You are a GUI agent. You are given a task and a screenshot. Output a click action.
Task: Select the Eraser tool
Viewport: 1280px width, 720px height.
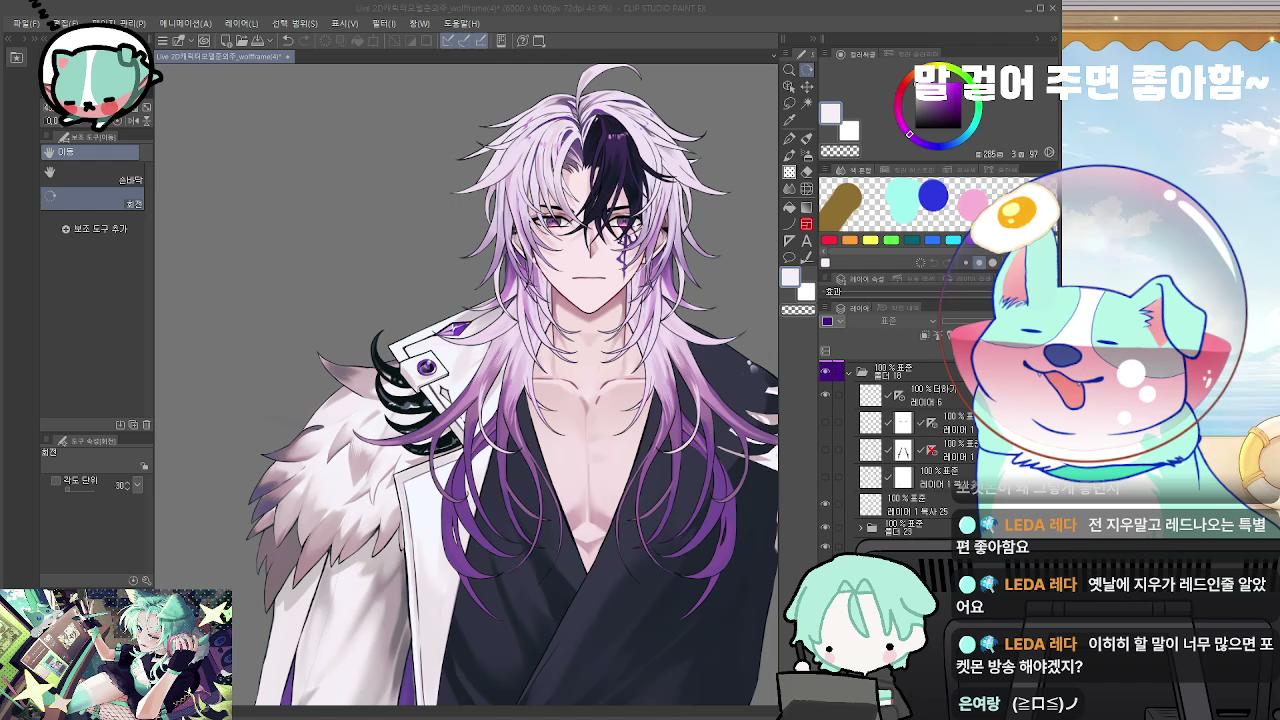coord(807,172)
